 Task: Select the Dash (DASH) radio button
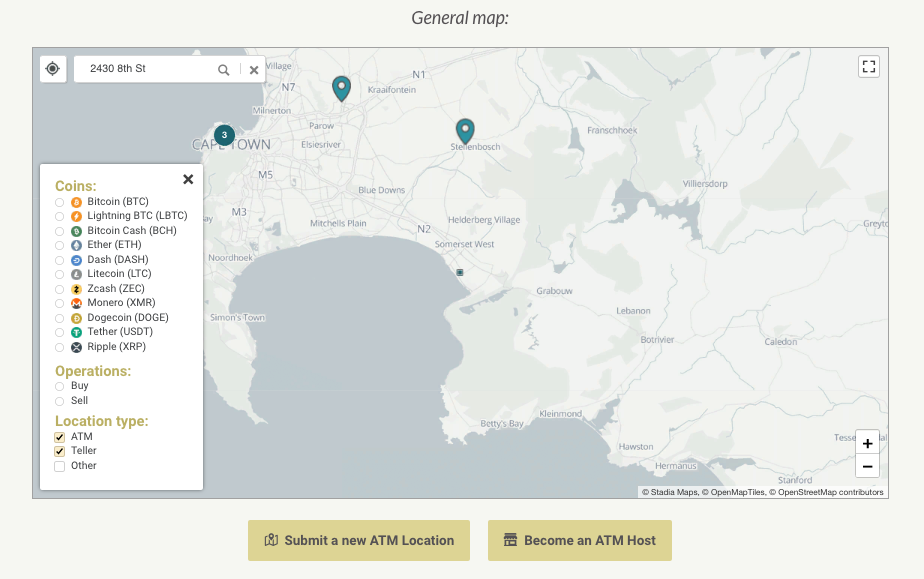[x=60, y=260]
